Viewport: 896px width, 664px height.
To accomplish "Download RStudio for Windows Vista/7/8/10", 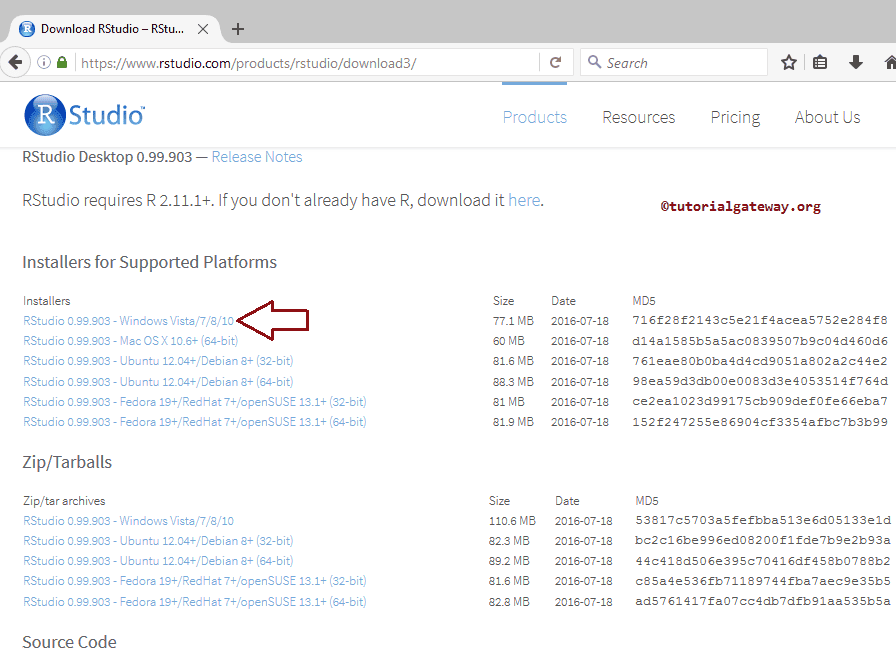I will tap(125, 321).
